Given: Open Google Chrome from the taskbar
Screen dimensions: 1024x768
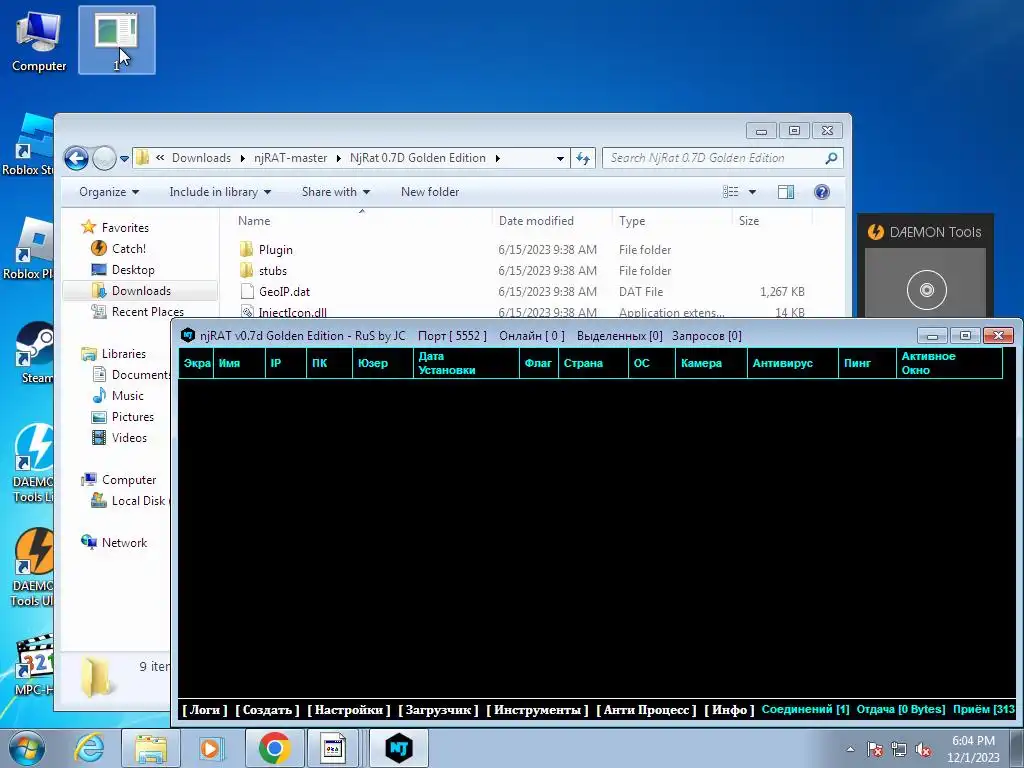Looking at the screenshot, I should coord(274,748).
